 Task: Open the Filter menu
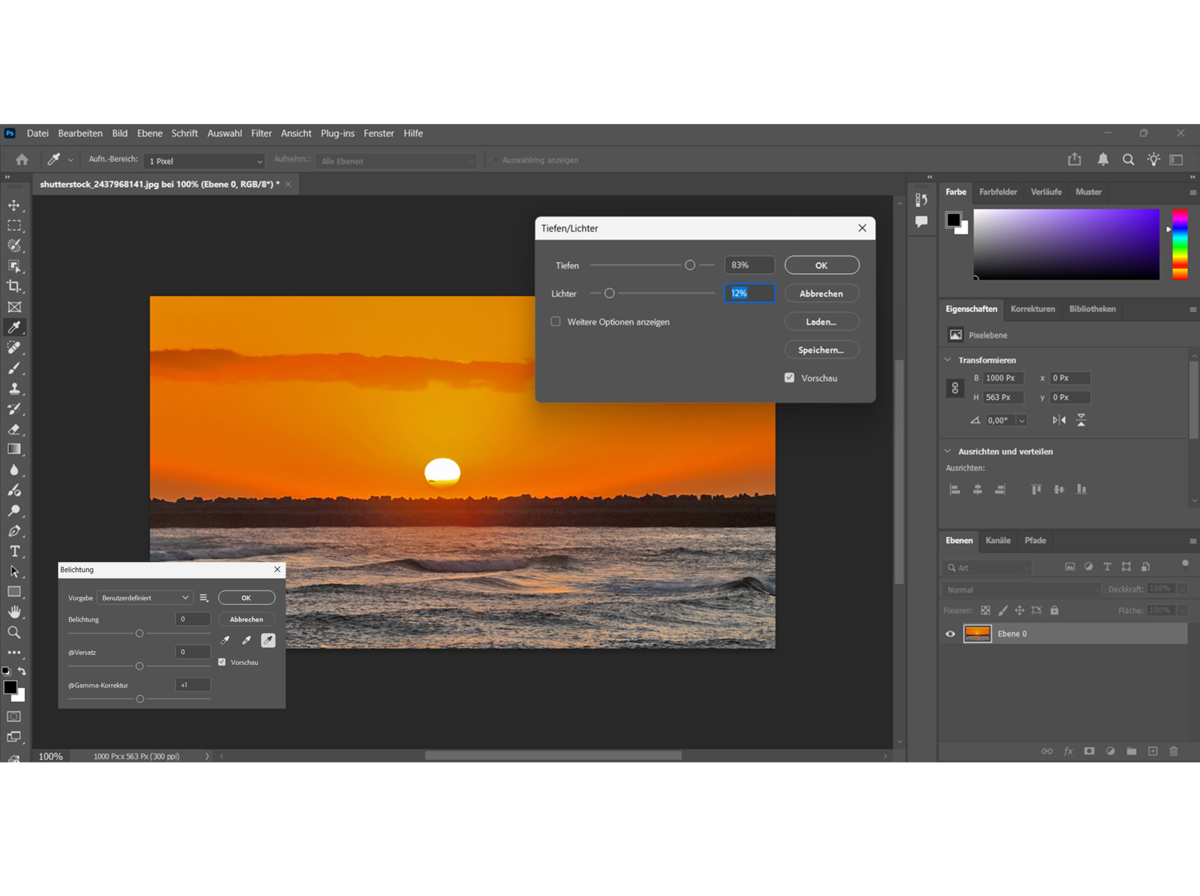click(x=261, y=133)
